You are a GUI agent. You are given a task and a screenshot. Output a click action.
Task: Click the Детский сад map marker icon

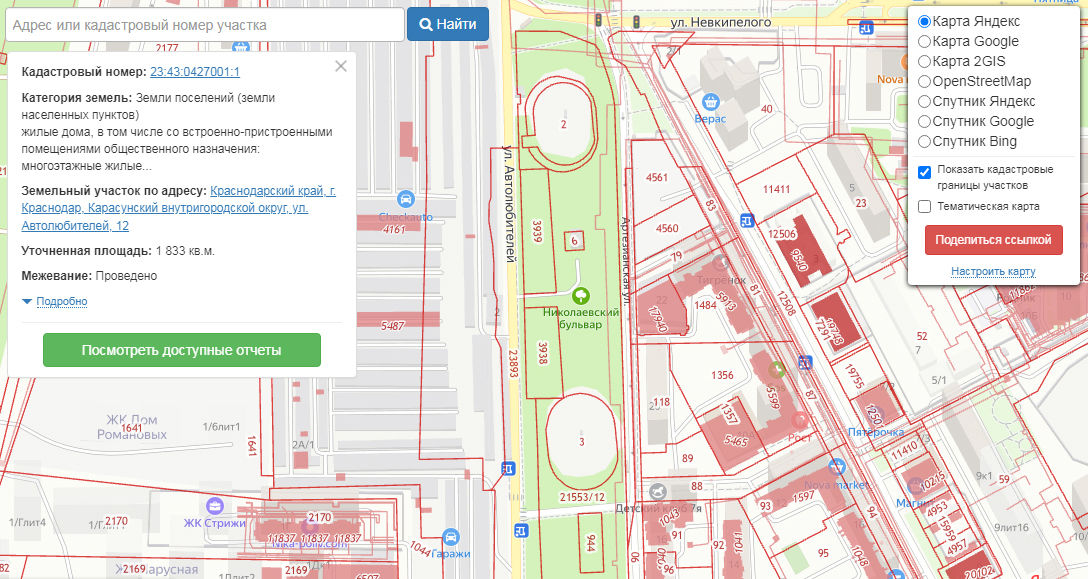657,491
